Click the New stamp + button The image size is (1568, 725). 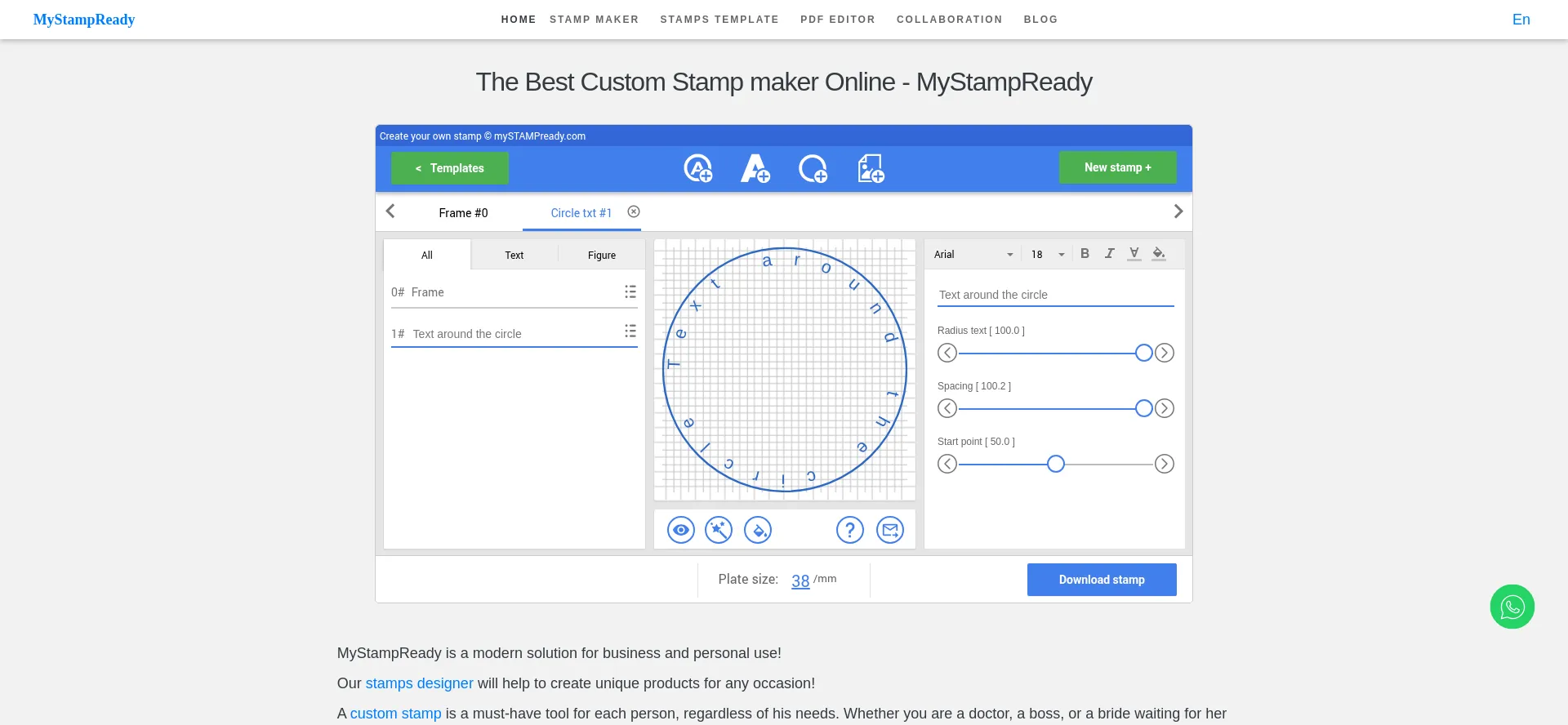[1118, 167]
